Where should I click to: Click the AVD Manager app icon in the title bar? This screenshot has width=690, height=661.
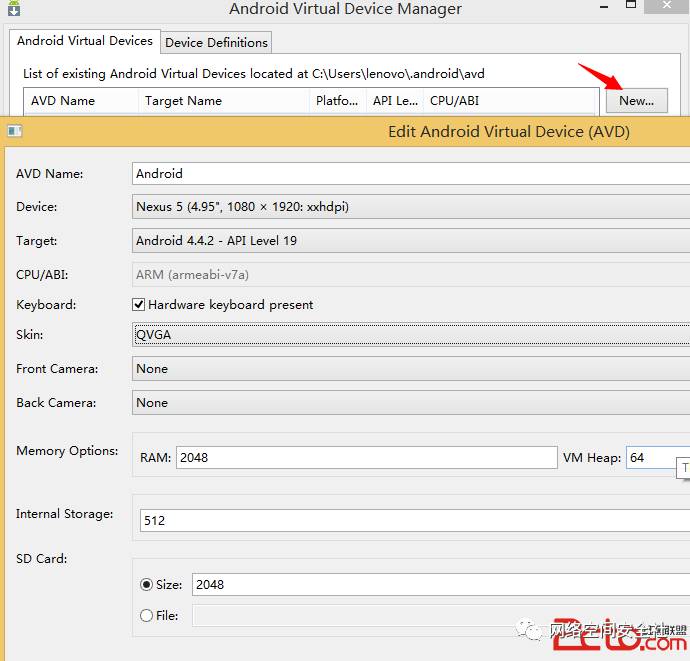pyautogui.click(x=14, y=7)
